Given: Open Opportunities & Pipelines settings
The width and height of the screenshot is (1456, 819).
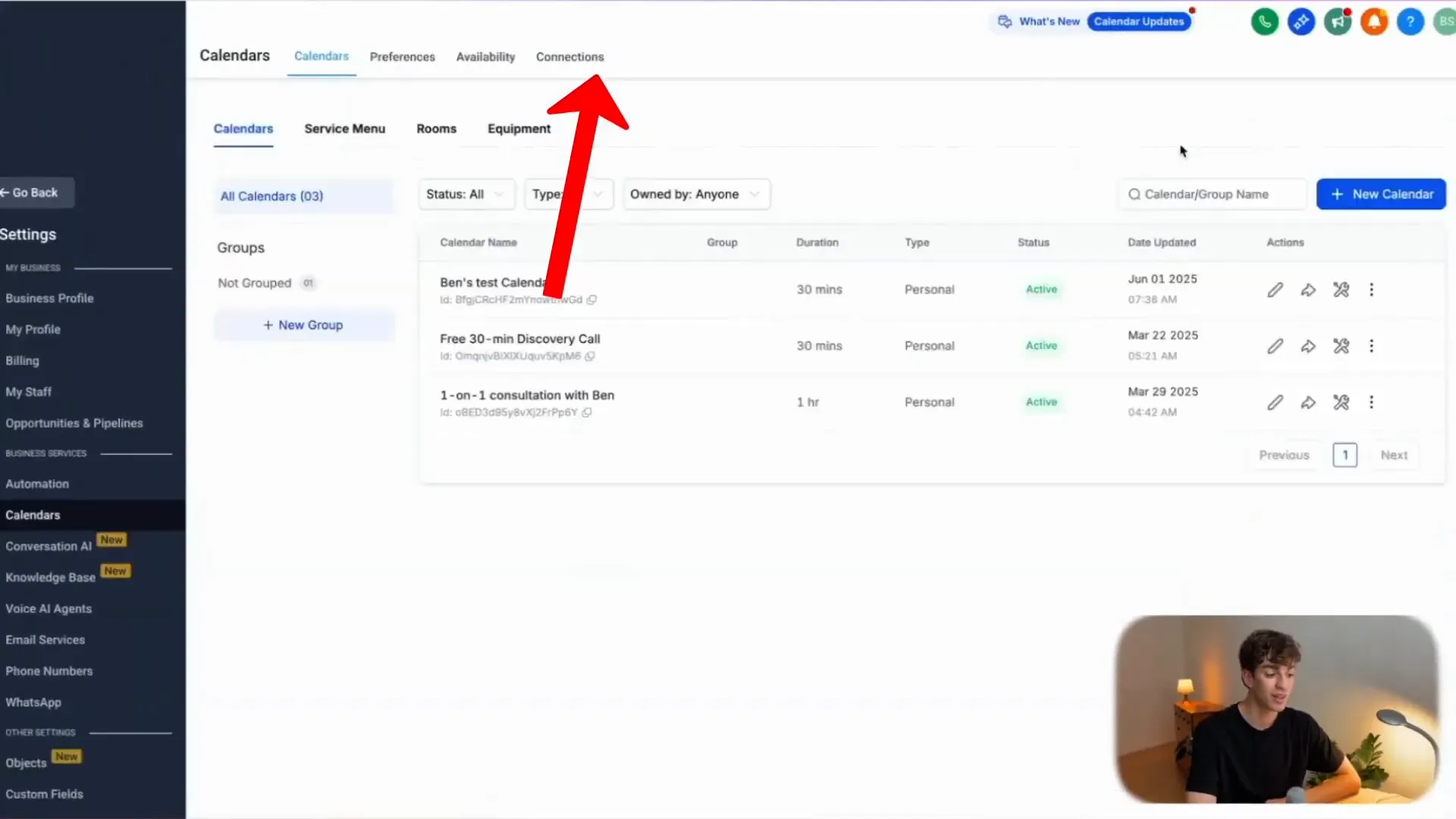Looking at the screenshot, I should [74, 423].
